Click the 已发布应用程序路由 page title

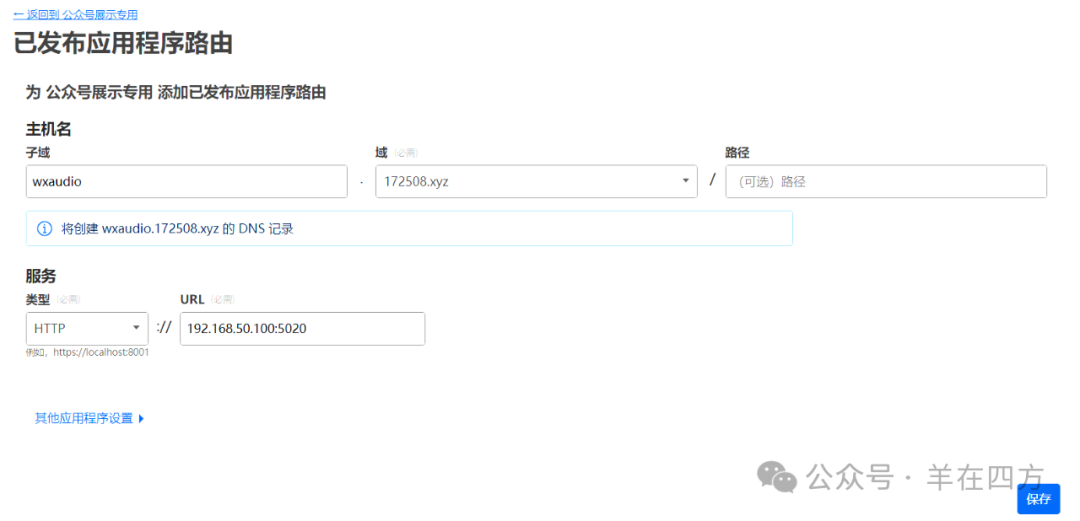point(123,44)
